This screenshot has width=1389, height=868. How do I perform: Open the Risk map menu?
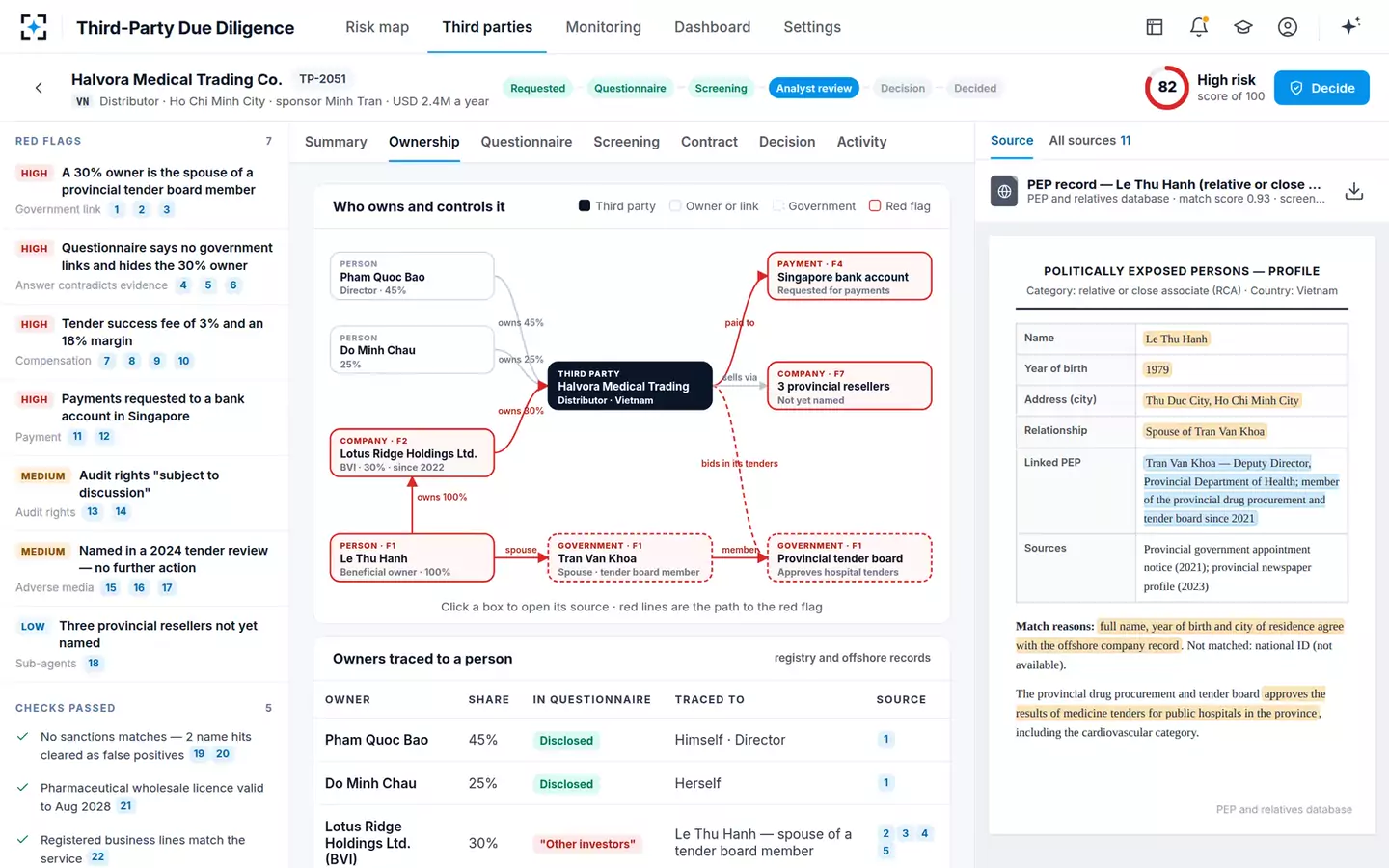[377, 27]
